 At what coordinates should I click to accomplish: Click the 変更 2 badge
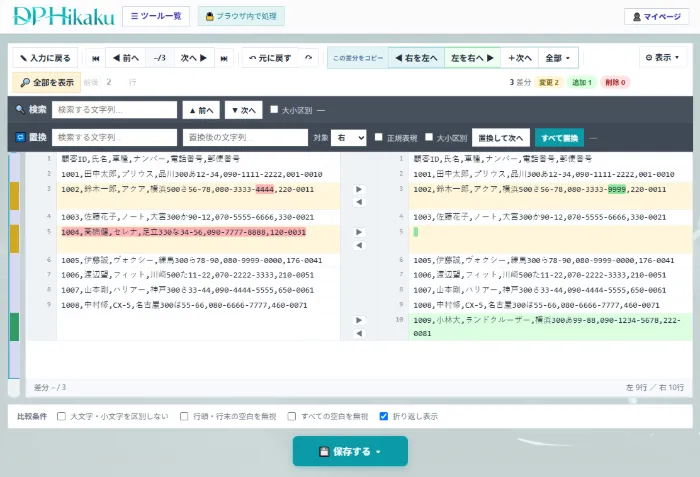(549, 82)
